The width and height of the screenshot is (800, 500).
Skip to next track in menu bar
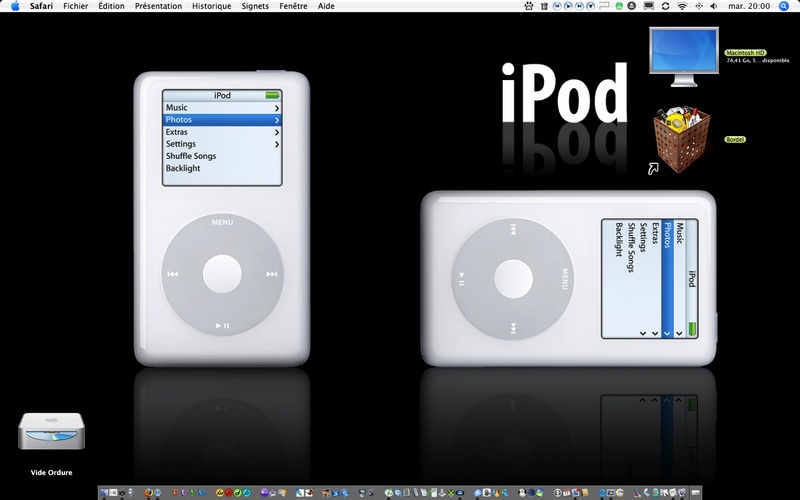(579, 6)
